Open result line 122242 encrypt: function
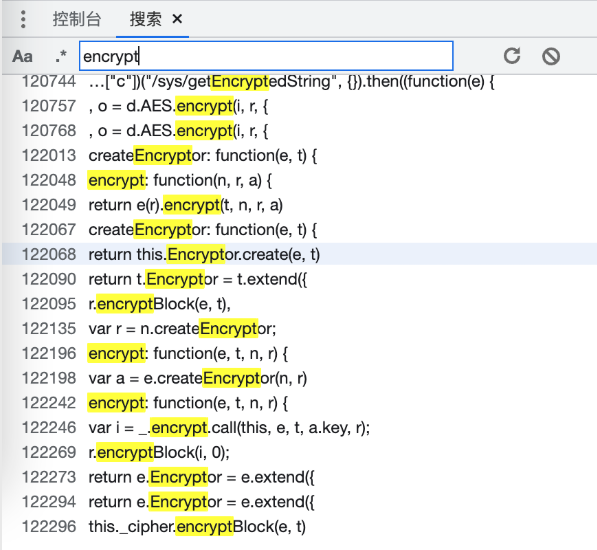 299,403
